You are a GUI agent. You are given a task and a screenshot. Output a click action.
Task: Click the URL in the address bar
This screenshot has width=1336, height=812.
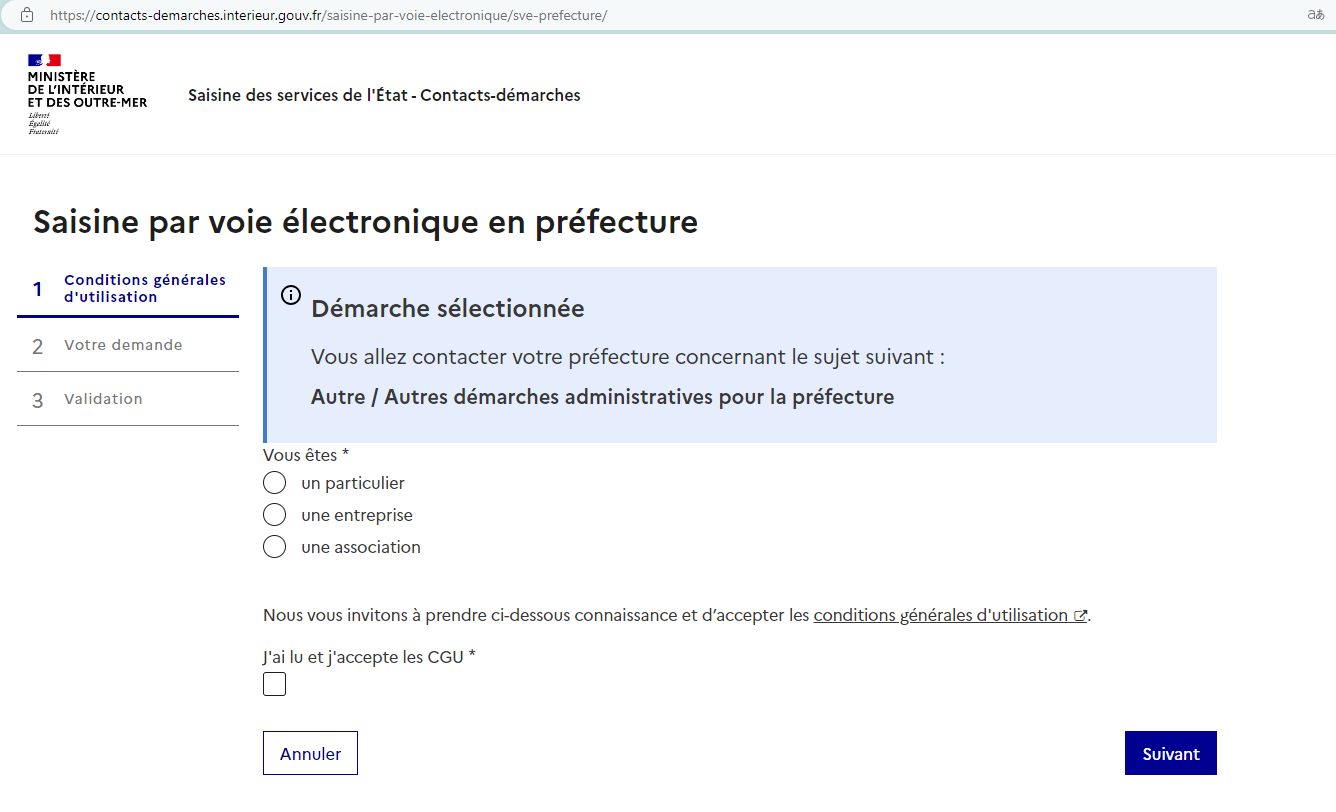(328, 15)
